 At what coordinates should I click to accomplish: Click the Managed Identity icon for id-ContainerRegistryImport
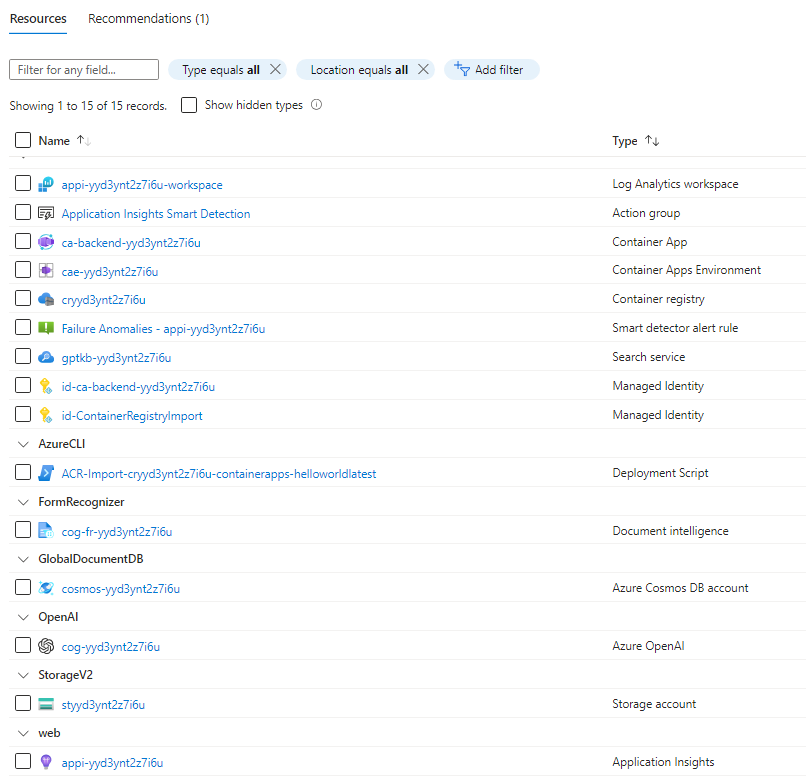(46, 415)
